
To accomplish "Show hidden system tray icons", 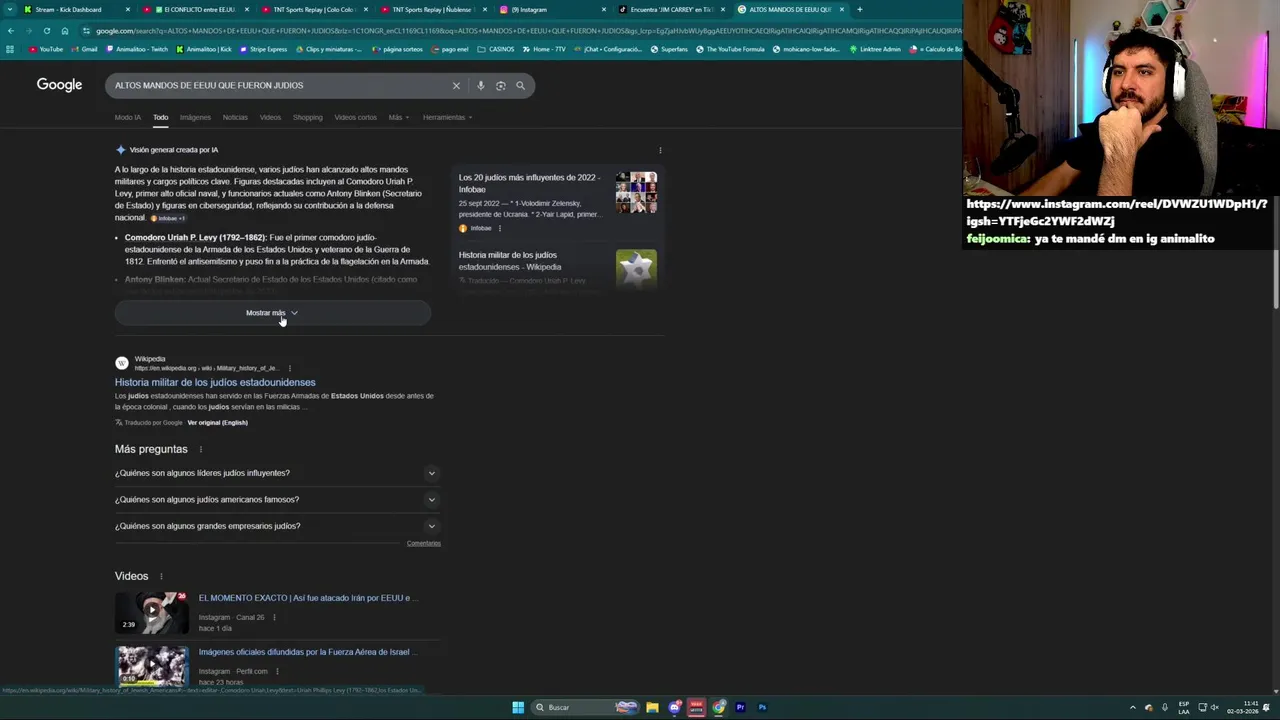I will tap(1132, 708).
